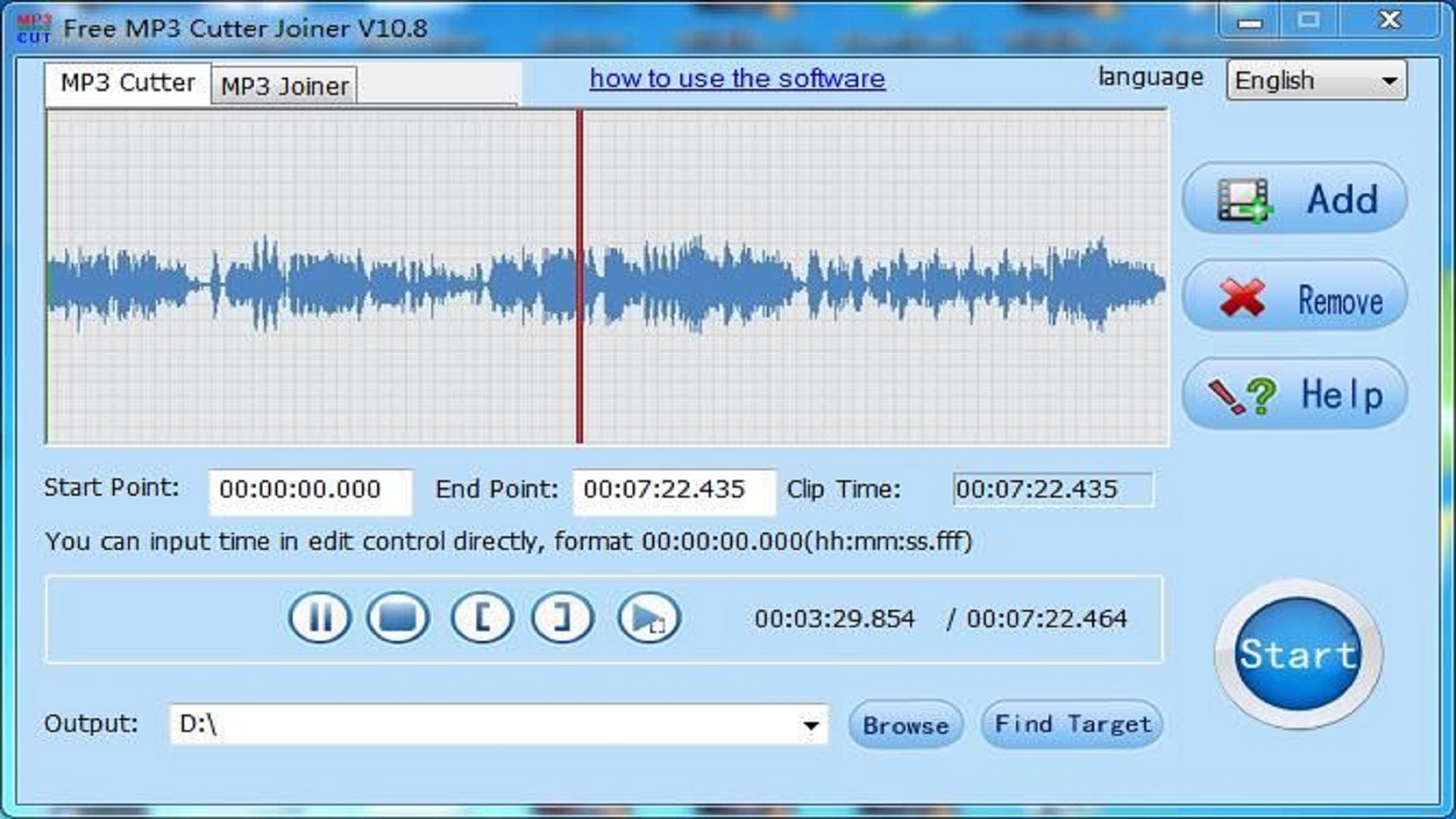The height and width of the screenshot is (819, 1456).
Task: Click the Stop playback button
Action: point(399,619)
